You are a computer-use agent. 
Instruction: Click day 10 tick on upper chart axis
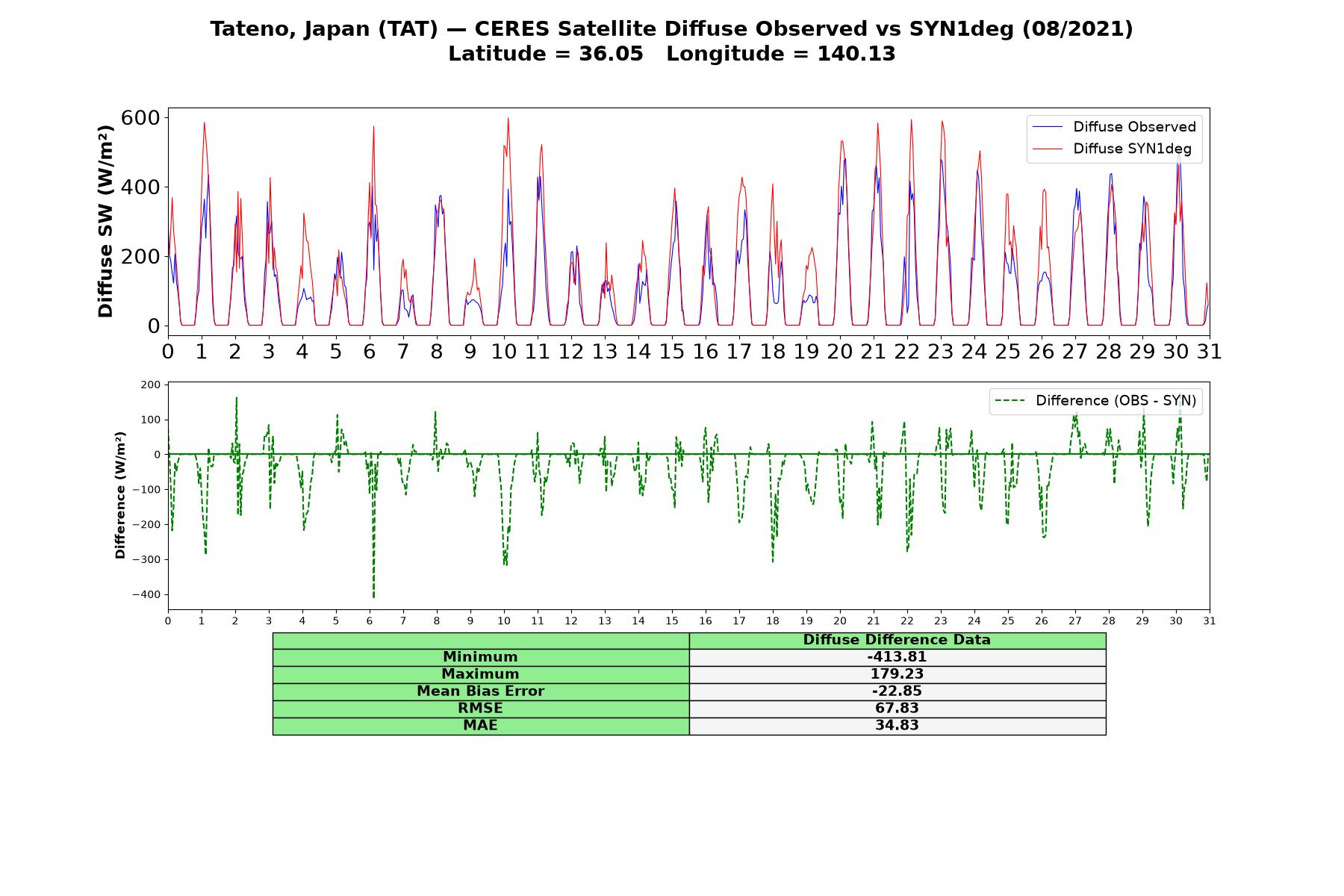pyautogui.click(x=504, y=352)
